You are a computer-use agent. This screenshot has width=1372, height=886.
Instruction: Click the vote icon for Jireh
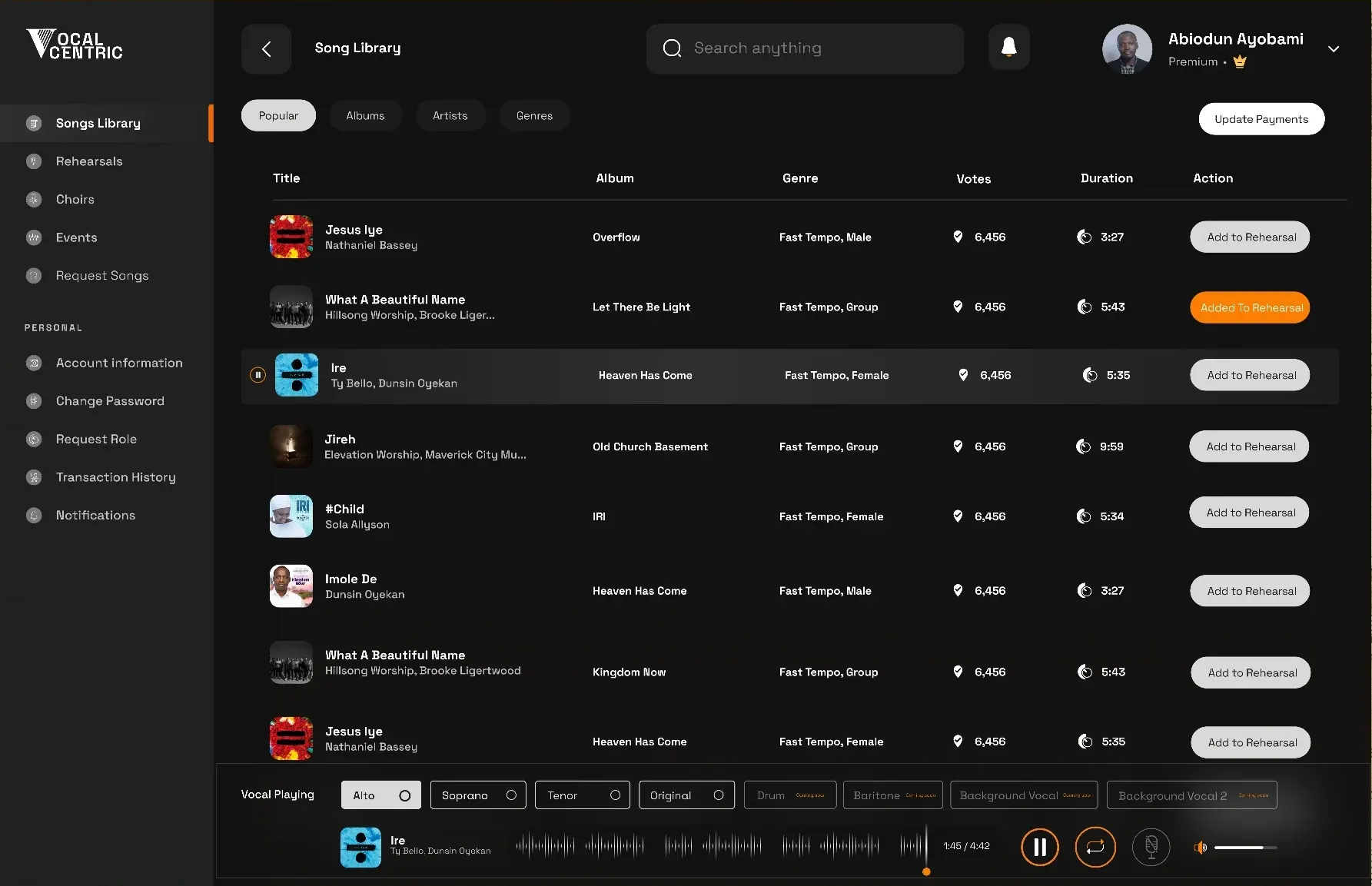tap(958, 446)
